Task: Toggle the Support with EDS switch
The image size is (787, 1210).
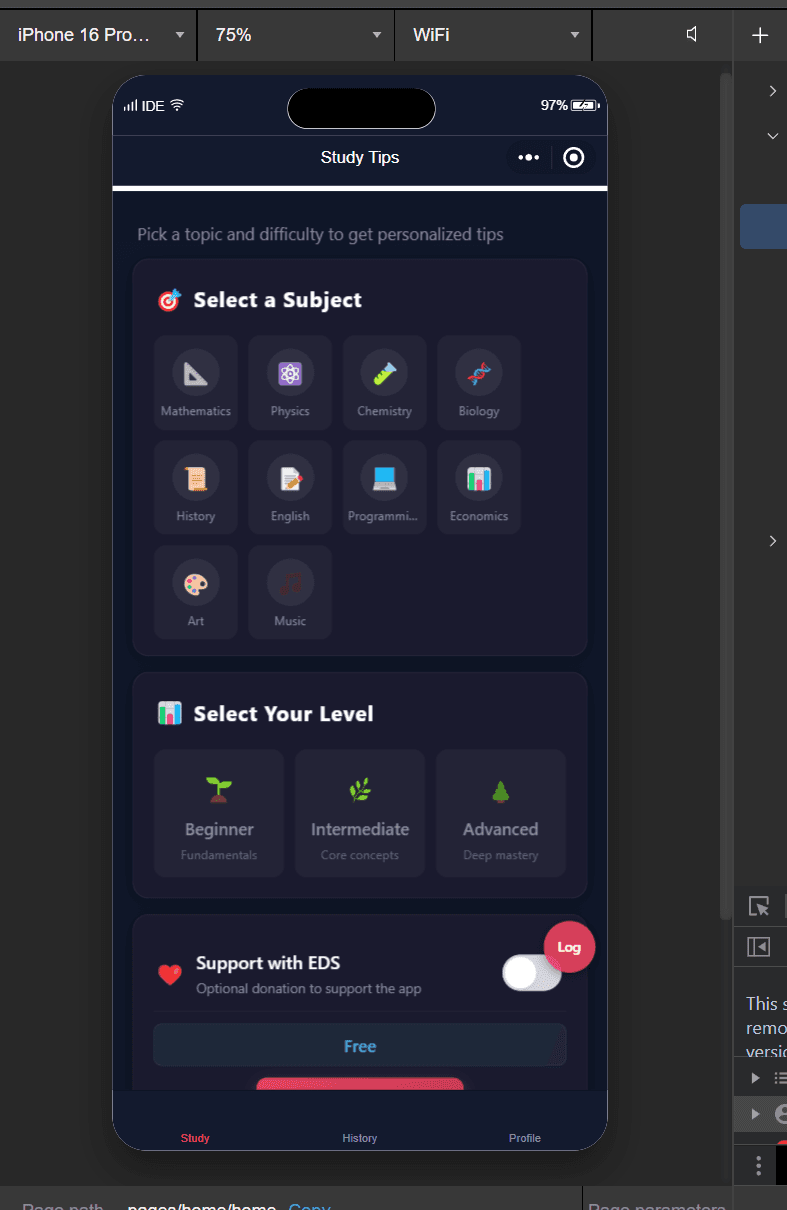Action: coord(532,973)
